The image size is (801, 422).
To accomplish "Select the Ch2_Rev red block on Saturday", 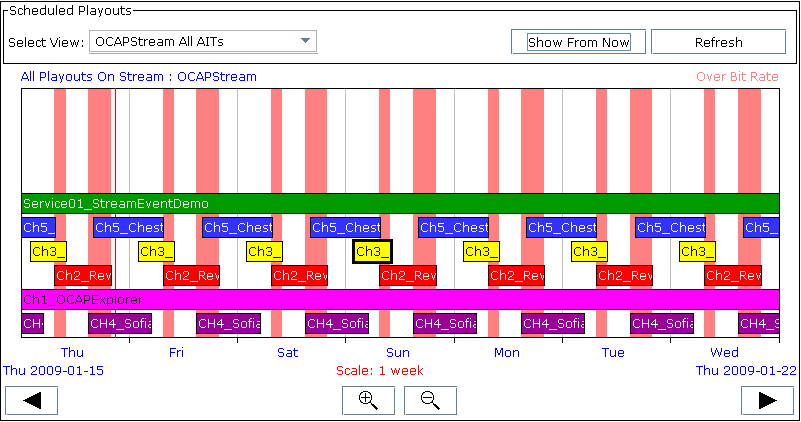I will (300, 275).
